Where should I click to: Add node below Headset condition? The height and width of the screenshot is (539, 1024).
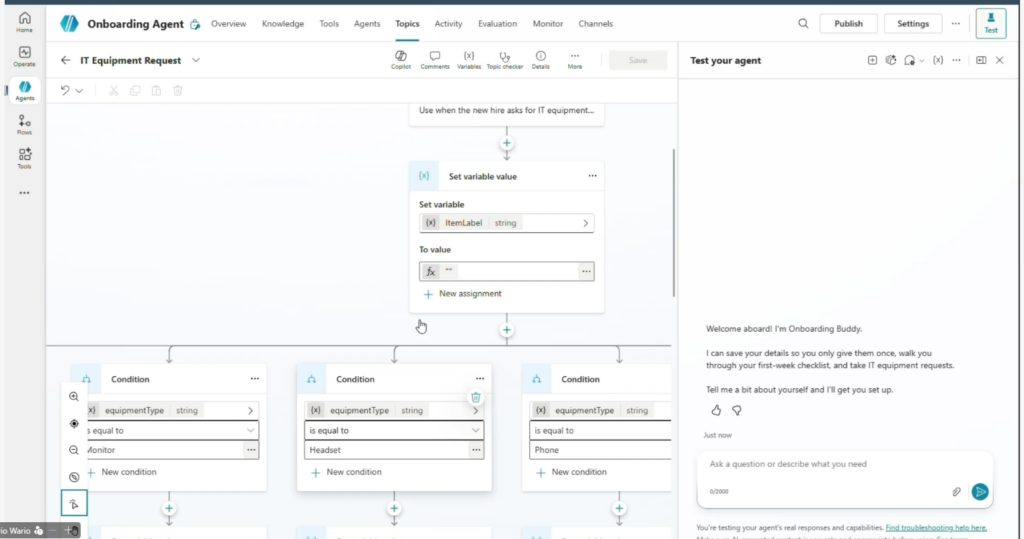pyautogui.click(x=394, y=508)
